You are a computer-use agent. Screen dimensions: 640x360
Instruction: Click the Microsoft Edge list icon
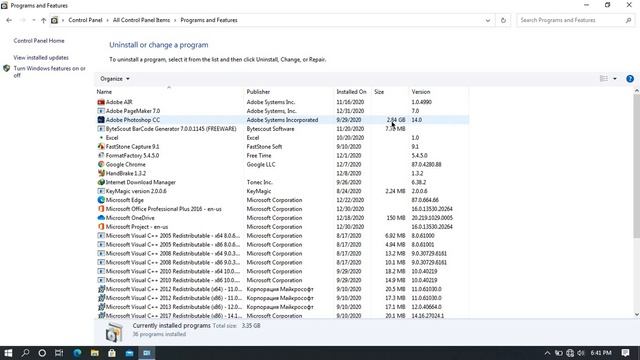(101, 200)
